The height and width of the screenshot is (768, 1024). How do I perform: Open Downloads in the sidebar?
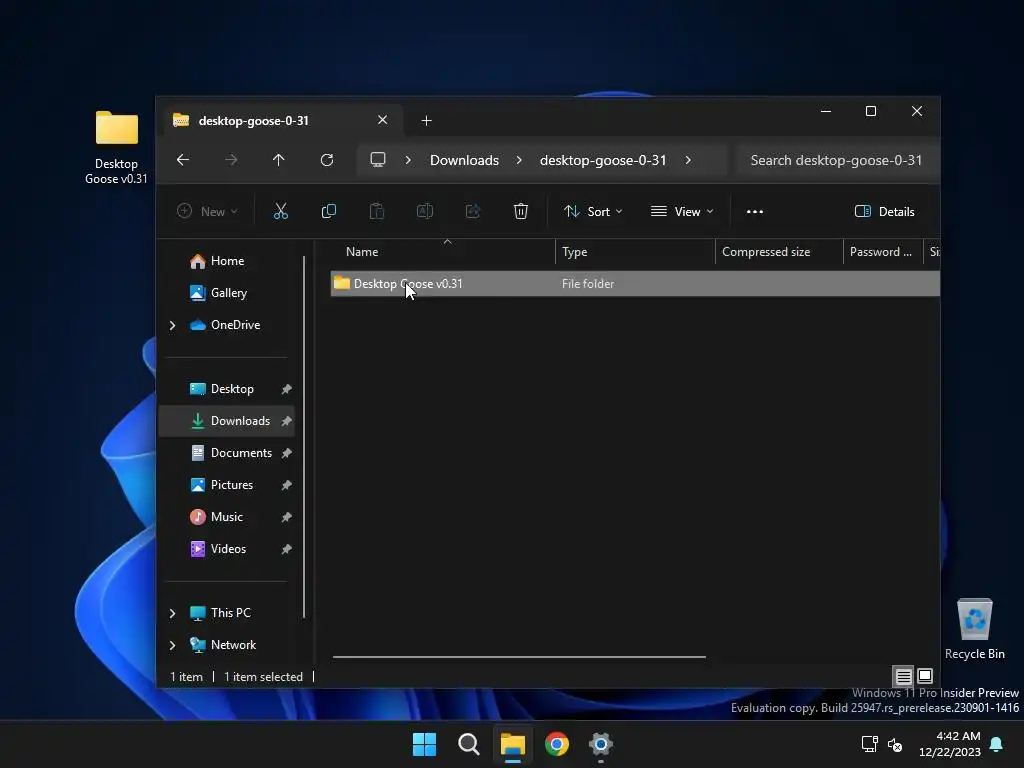[227, 421]
